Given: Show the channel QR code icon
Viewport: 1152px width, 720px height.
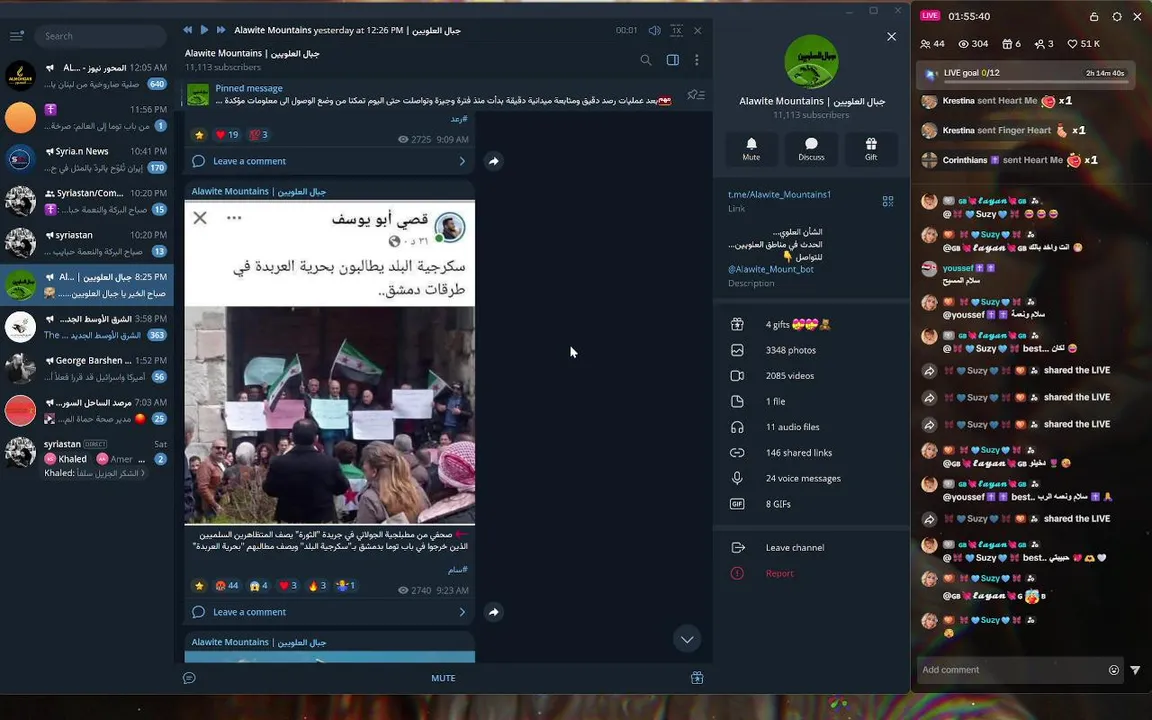Looking at the screenshot, I should coord(888,201).
